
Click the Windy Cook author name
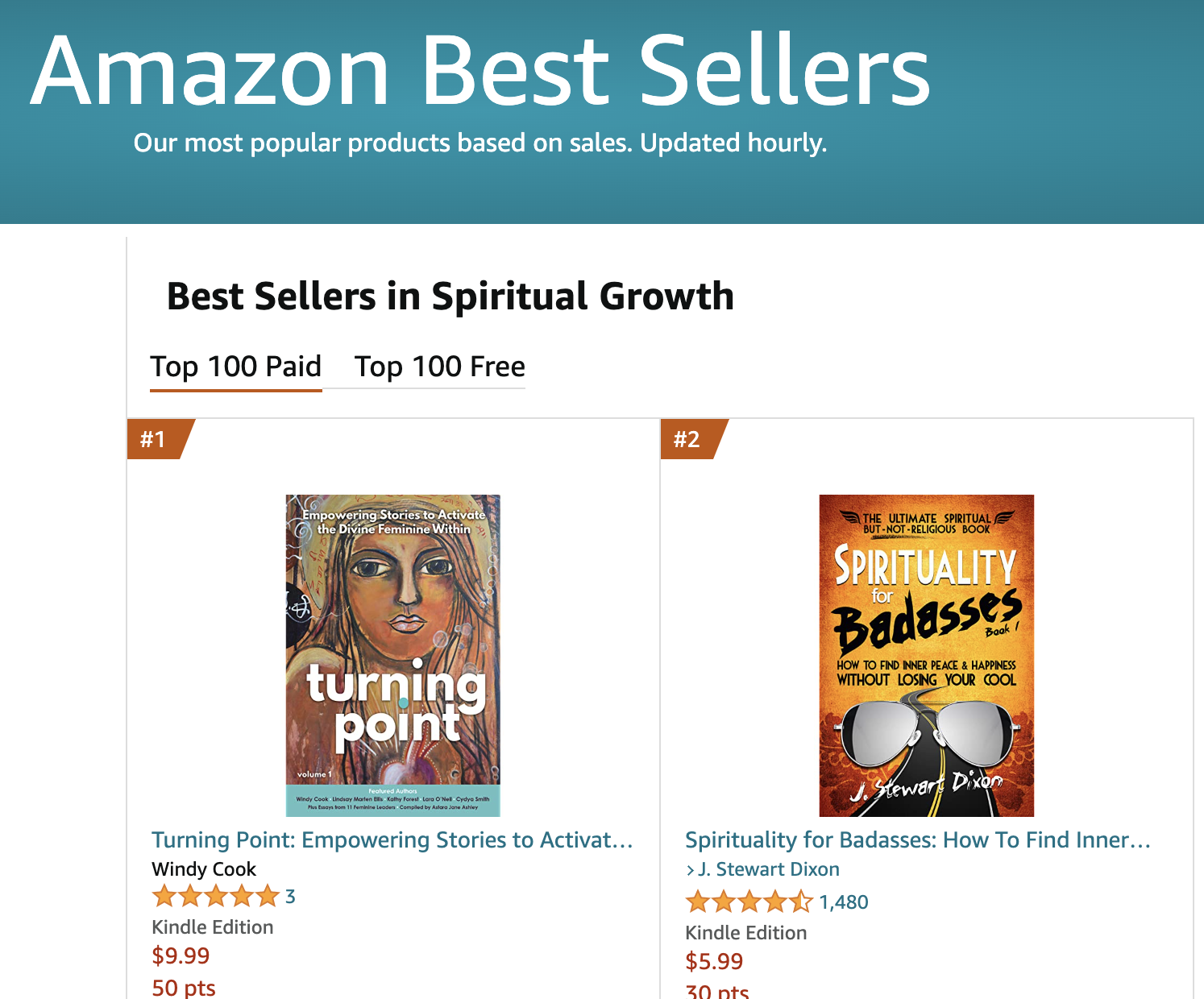(x=204, y=869)
